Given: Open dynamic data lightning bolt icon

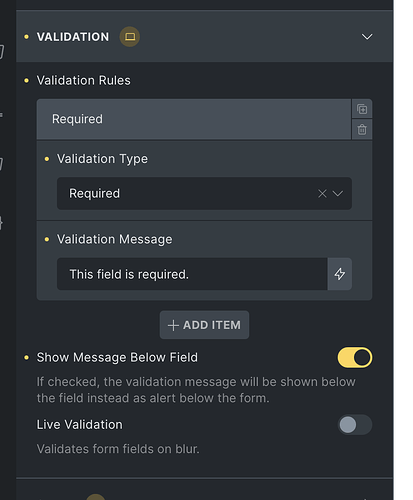Looking at the screenshot, I should coord(340,274).
